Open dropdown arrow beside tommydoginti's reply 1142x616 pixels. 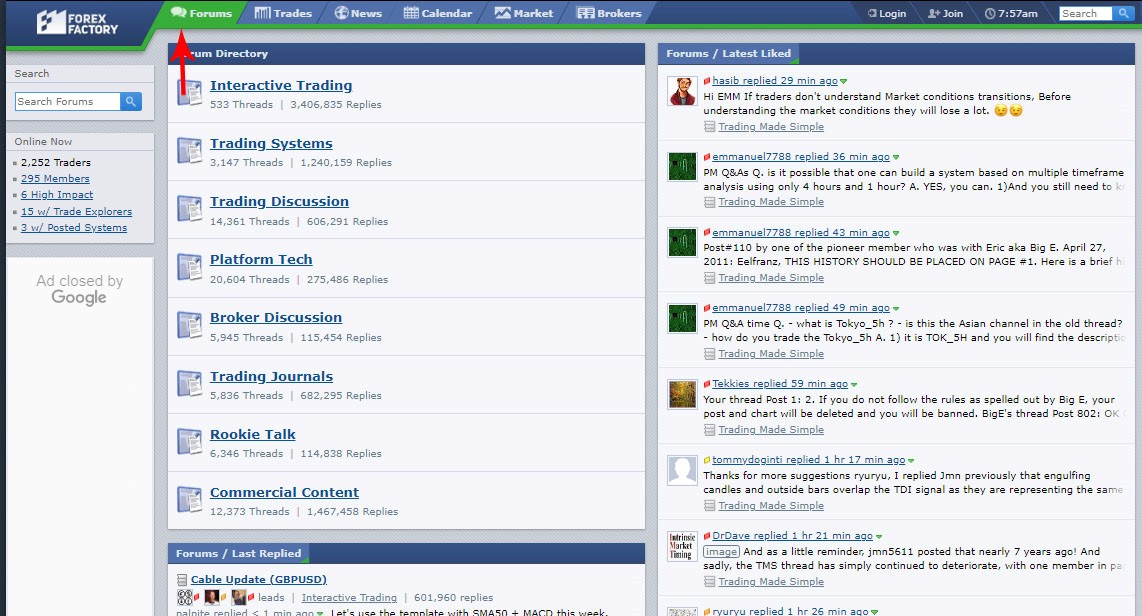(x=911, y=460)
